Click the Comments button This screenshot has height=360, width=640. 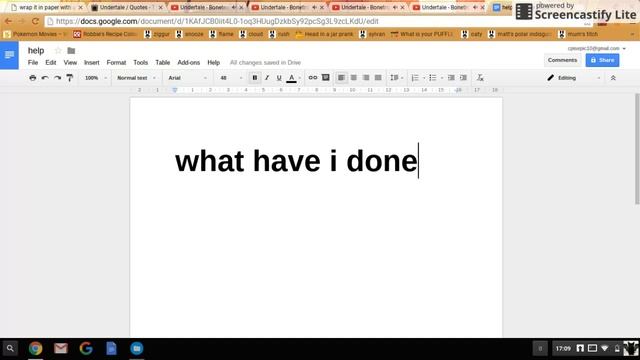562,60
